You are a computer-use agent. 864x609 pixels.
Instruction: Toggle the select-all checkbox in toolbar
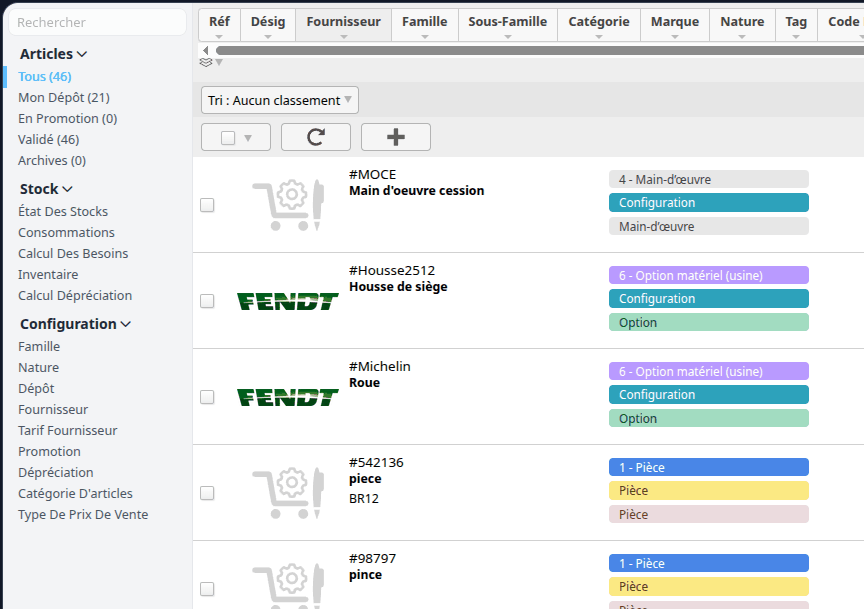coord(228,138)
